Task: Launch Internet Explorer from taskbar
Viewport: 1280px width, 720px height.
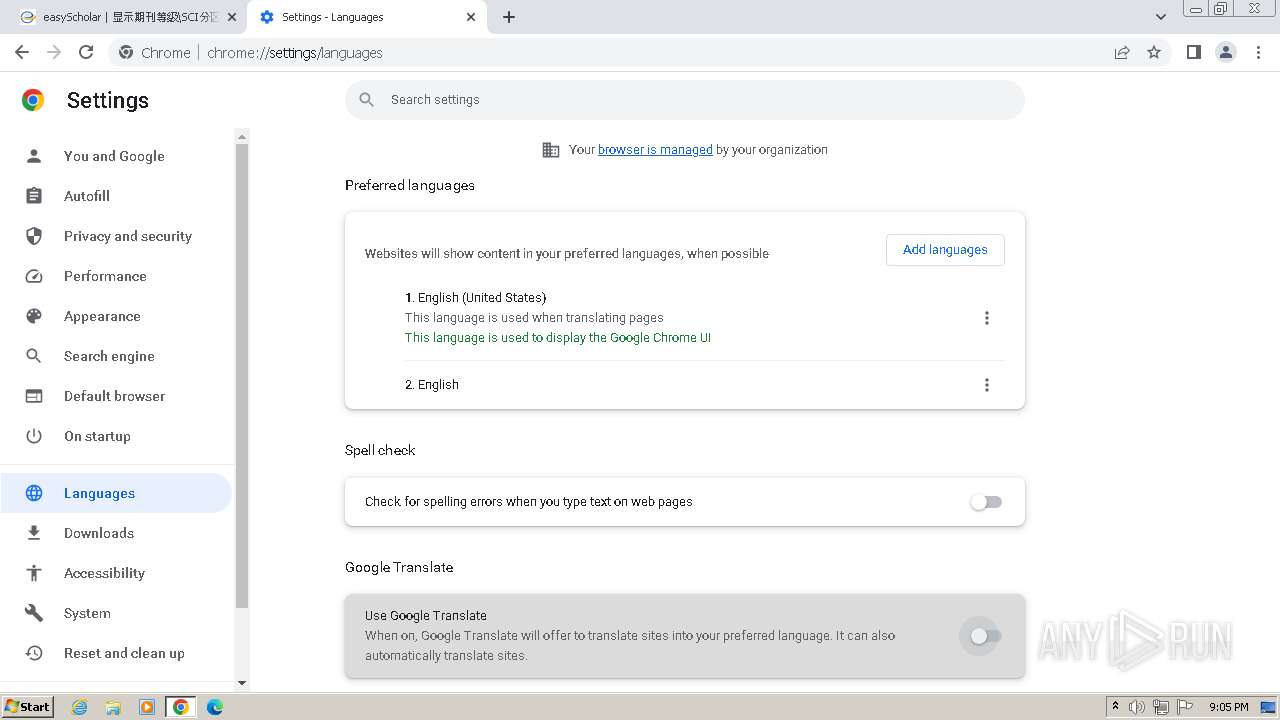Action: (x=80, y=707)
